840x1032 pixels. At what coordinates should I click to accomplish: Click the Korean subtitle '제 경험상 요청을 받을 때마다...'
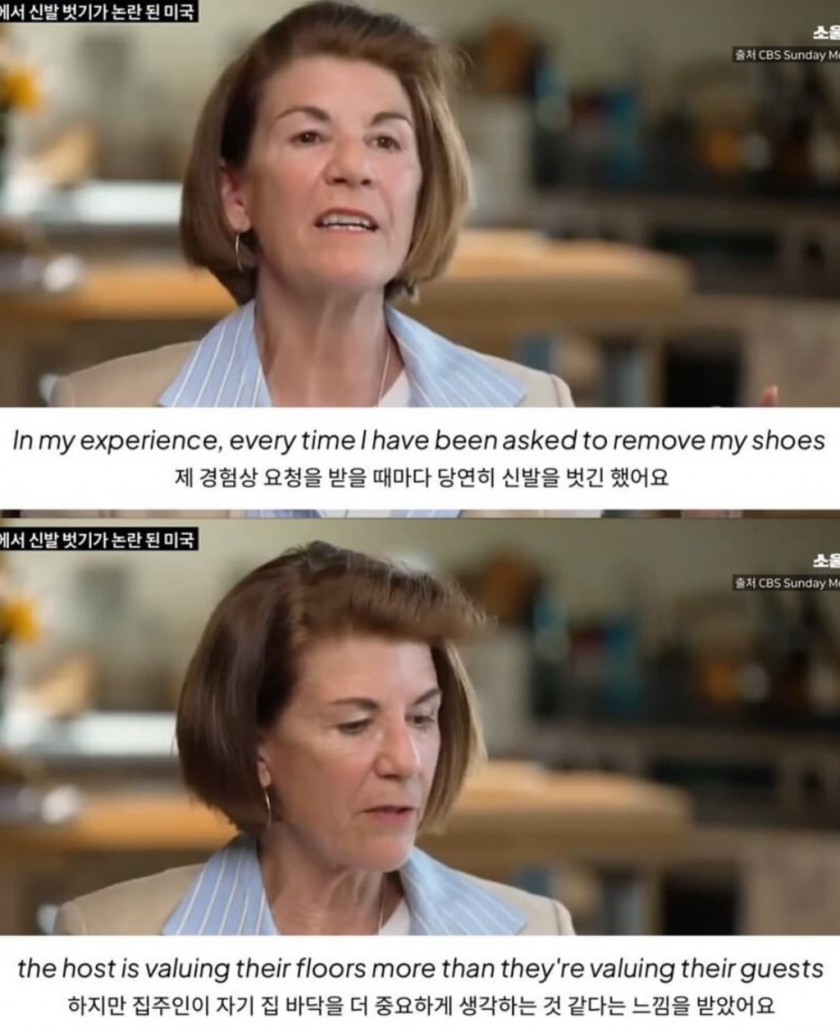[421, 477]
